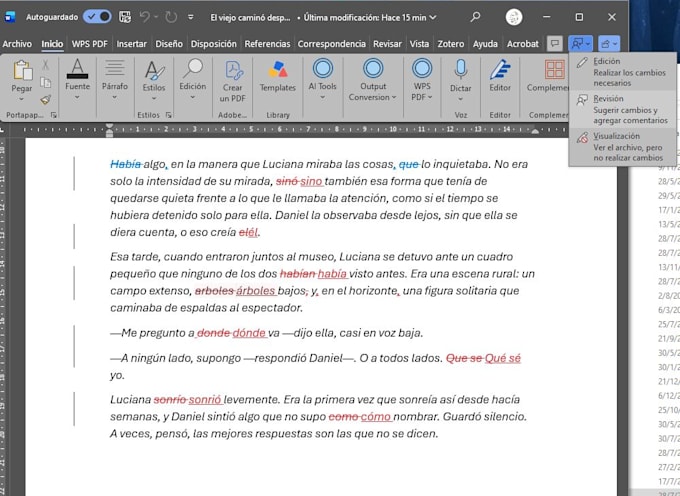The image size is (680, 496).
Task: Click the Format Painter brush icon
Action: [46, 100]
